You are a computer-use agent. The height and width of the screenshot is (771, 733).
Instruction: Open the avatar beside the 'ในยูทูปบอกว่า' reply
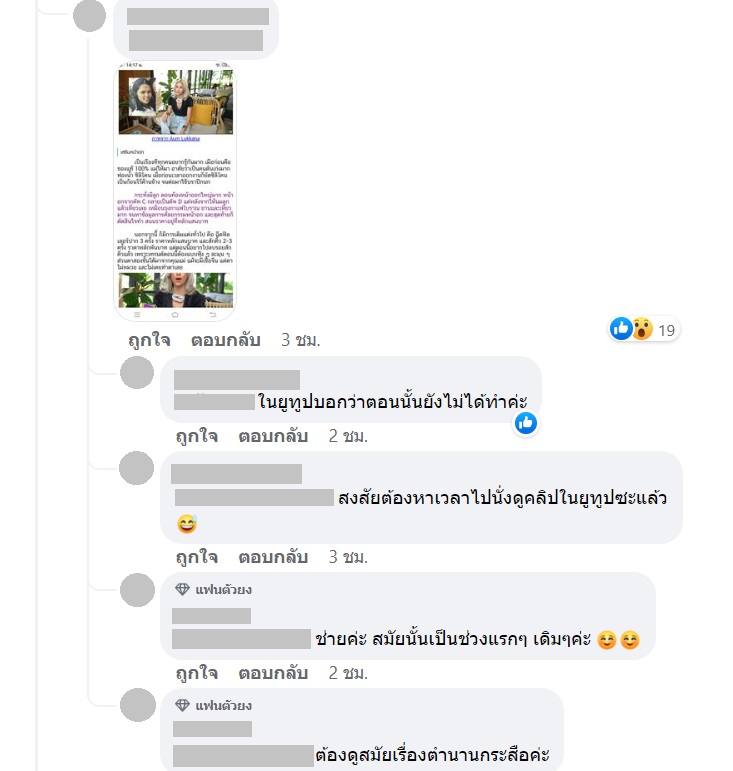(137, 373)
